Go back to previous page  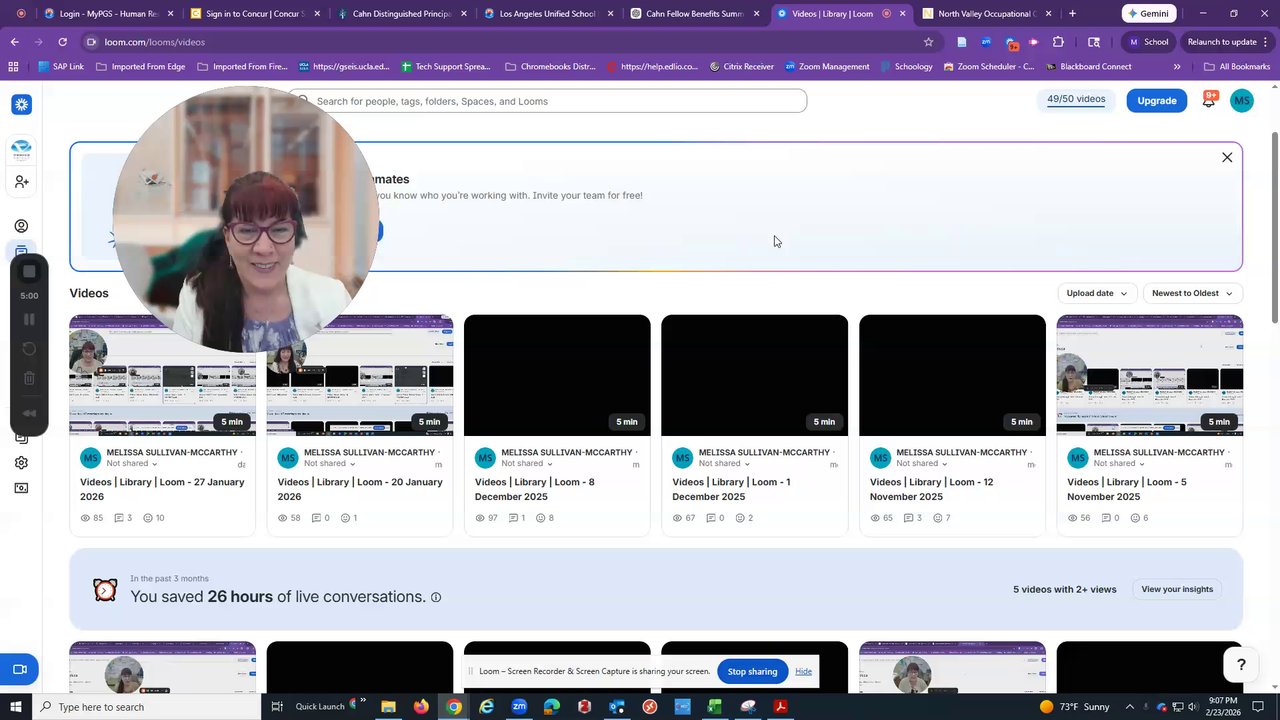pyautogui.click(x=14, y=42)
